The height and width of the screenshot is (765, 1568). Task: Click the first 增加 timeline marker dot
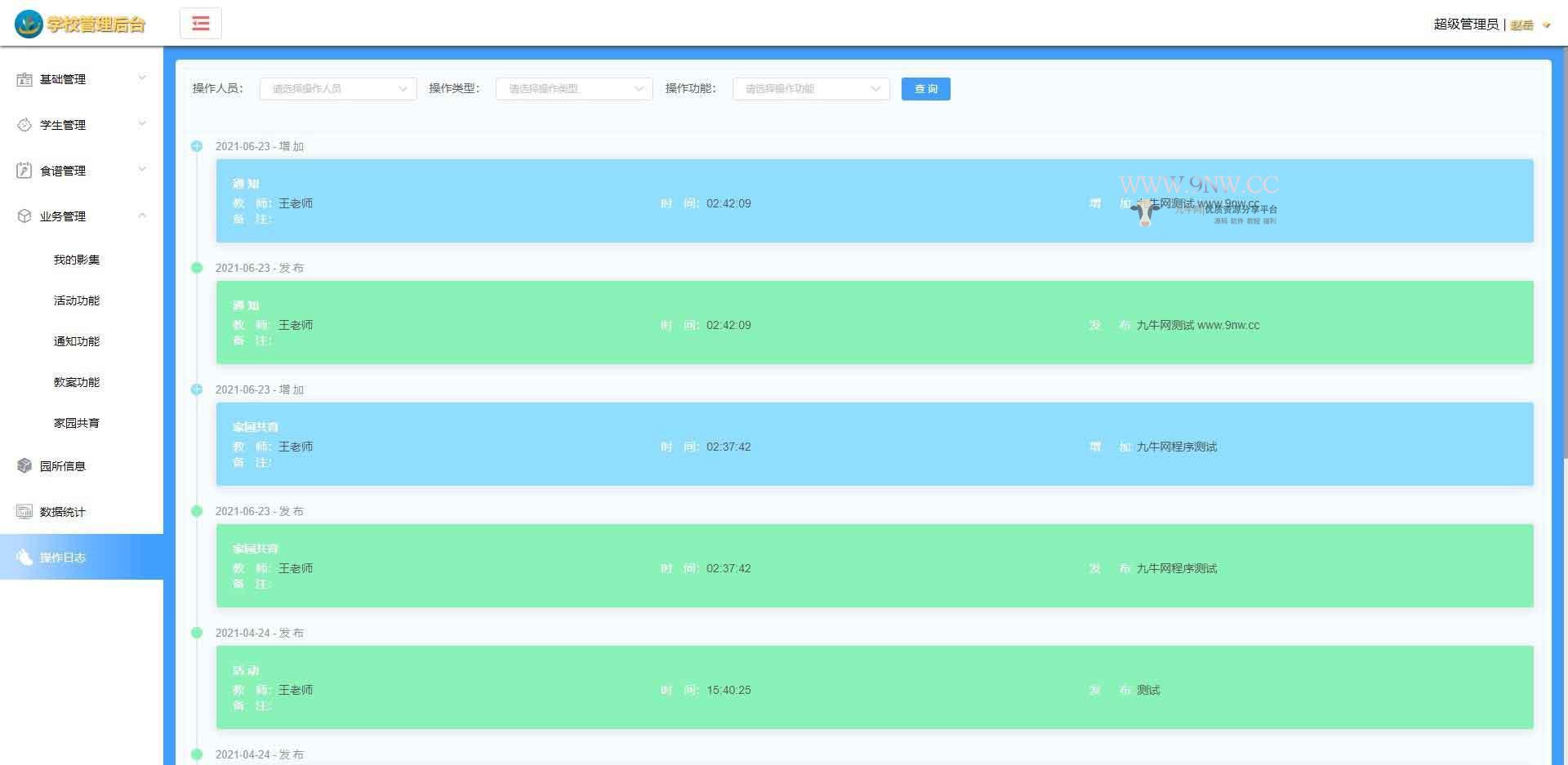(x=197, y=146)
